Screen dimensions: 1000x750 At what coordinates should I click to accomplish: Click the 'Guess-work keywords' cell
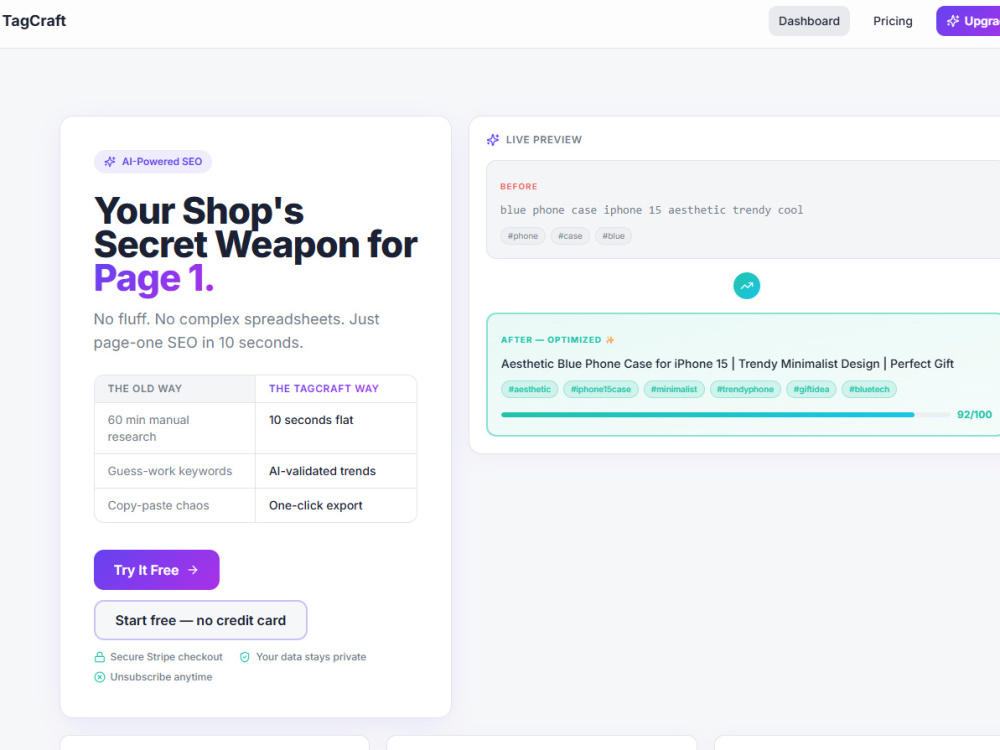tap(175, 471)
